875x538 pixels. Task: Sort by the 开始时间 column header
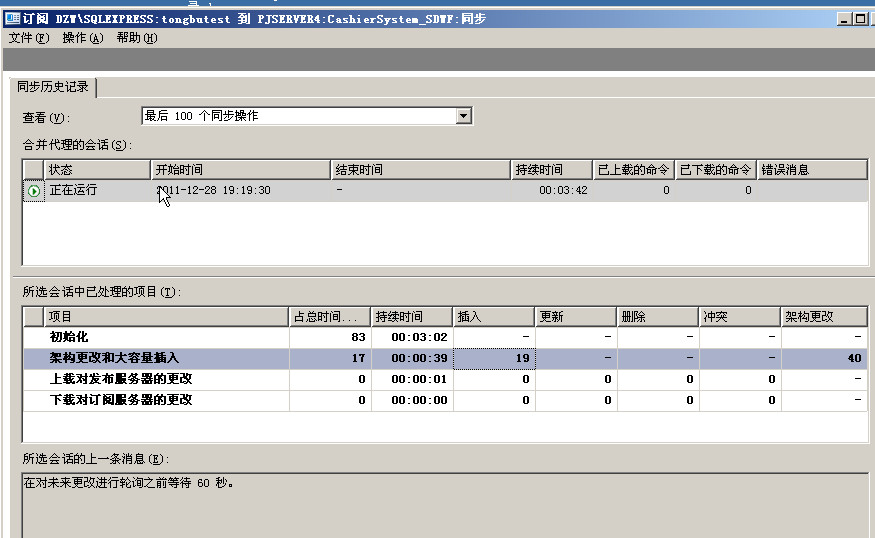tap(241, 170)
